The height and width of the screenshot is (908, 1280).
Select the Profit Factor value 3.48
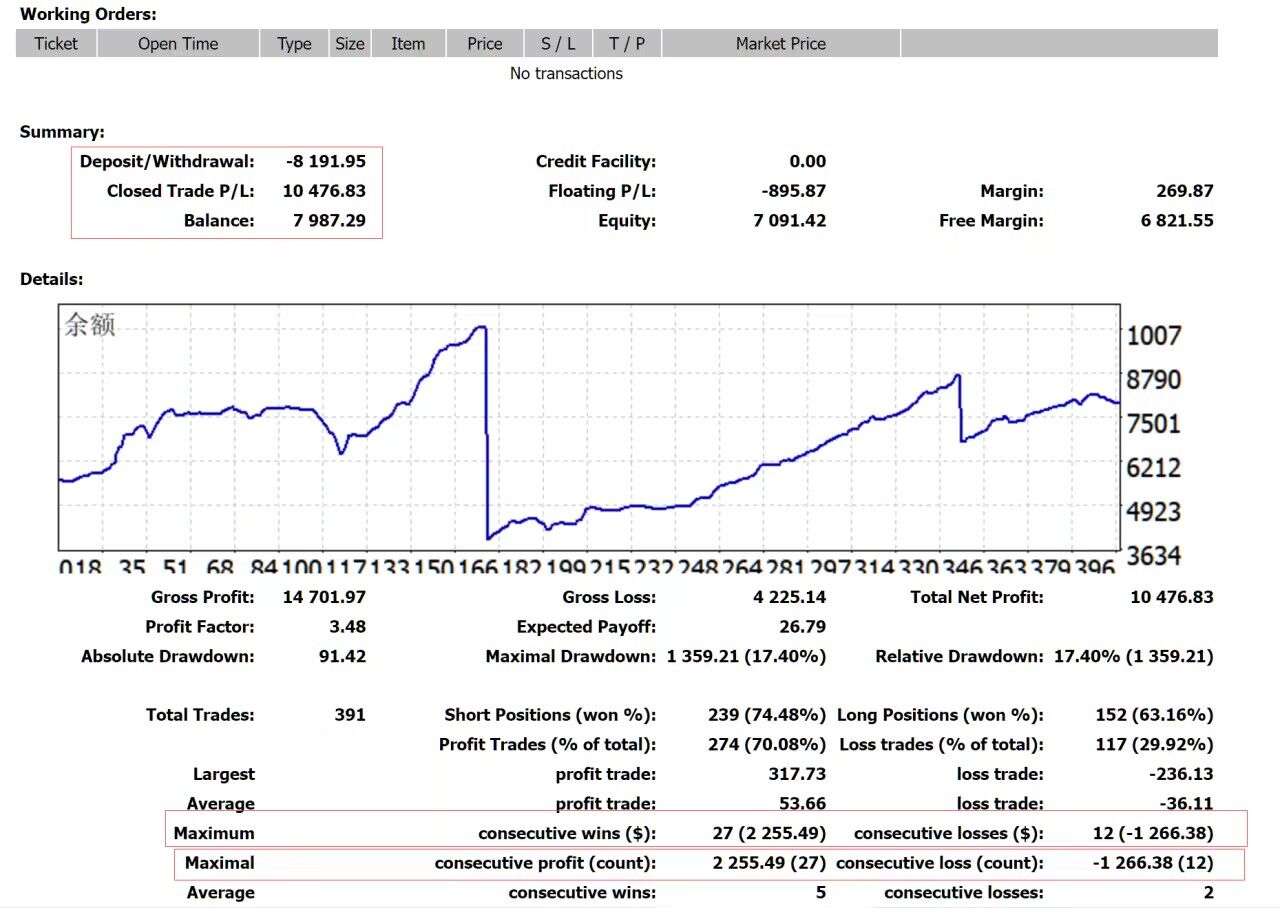pyautogui.click(x=347, y=627)
